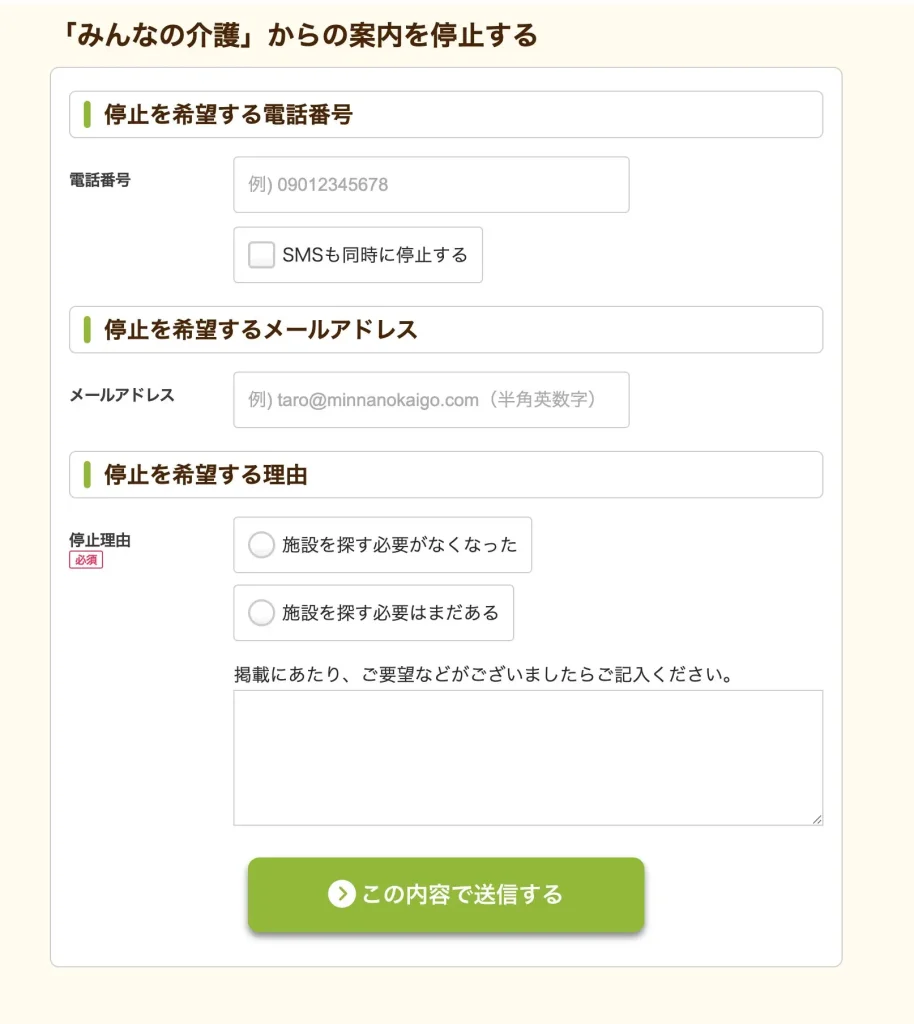This screenshot has width=914, height=1024.
Task: Click the green bar beside 停止を希望する理由
Action: (87, 475)
